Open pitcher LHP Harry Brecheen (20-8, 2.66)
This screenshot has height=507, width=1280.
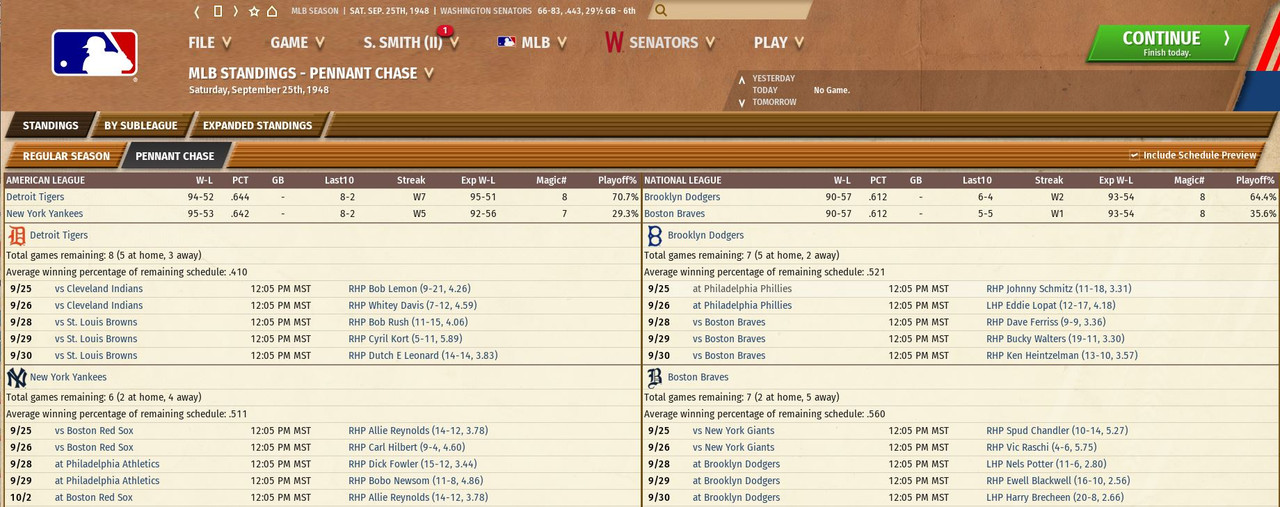pyautogui.click(x=1055, y=497)
